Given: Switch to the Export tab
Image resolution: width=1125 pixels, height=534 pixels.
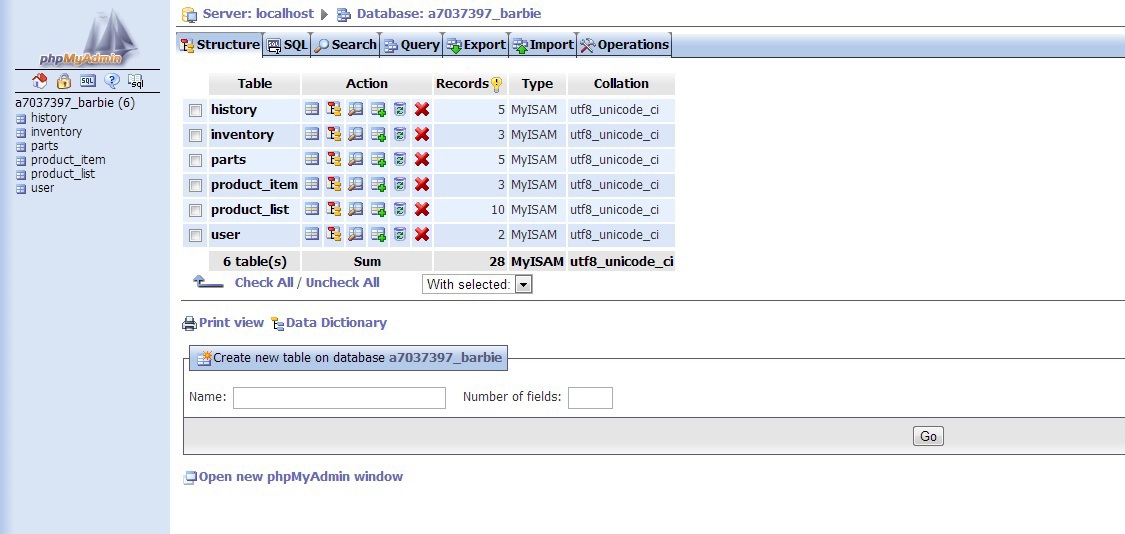Looking at the screenshot, I should coord(476,45).
